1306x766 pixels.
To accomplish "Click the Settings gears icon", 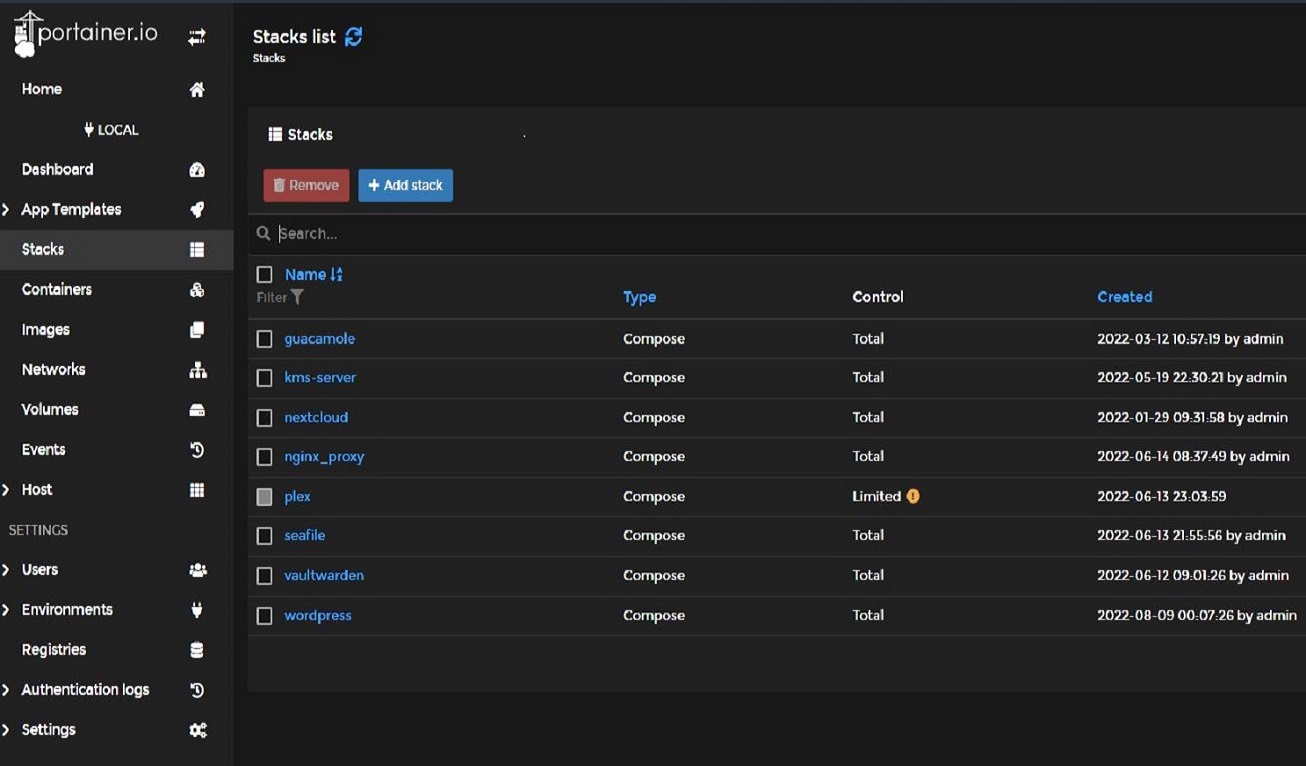I will point(197,729).
